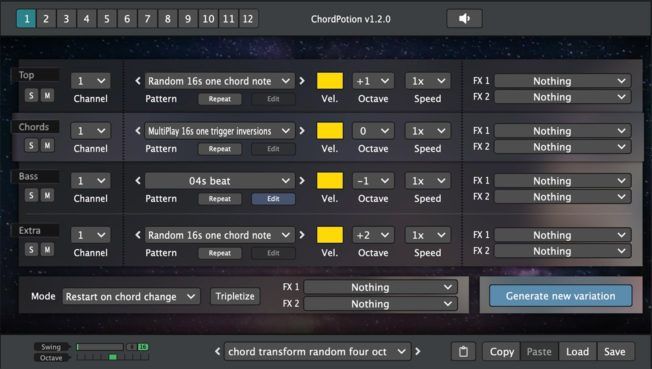
Task: Click Top row yellow velocity swatch
Action: (330, 81)
